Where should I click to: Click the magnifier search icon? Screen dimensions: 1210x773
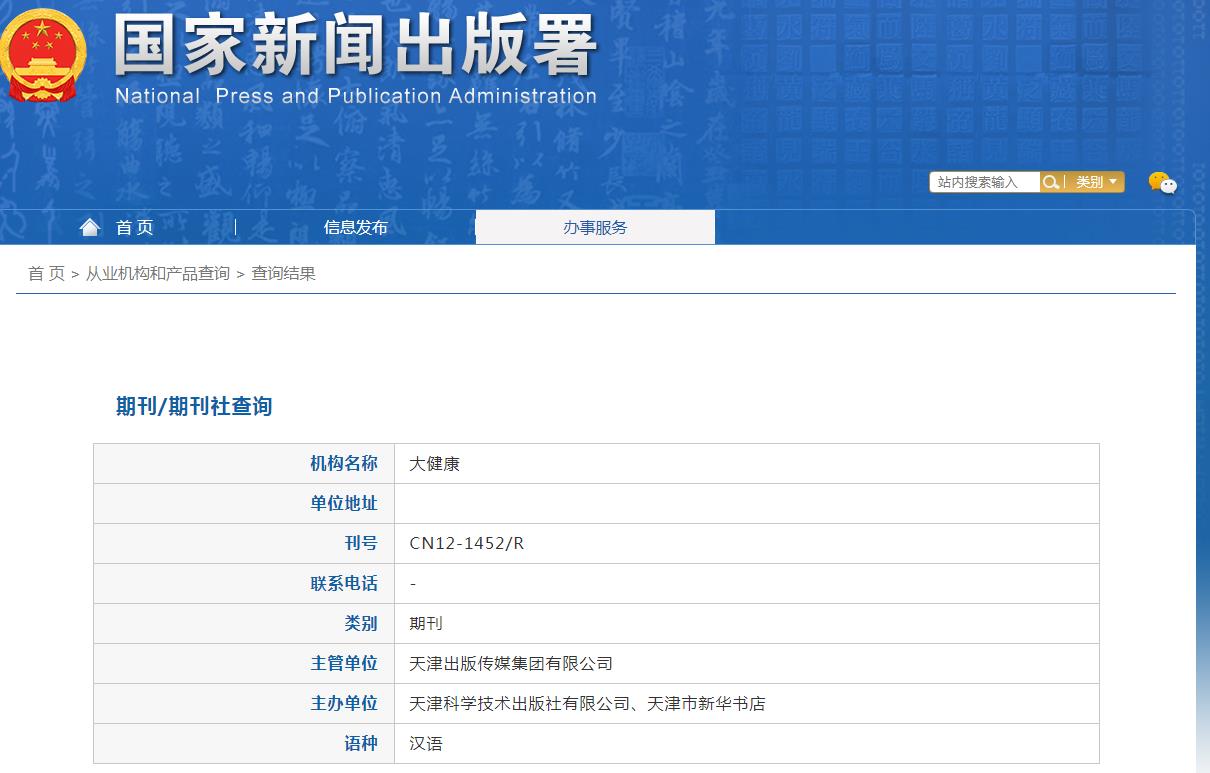pyautogui.click(x=1051, y=181)
